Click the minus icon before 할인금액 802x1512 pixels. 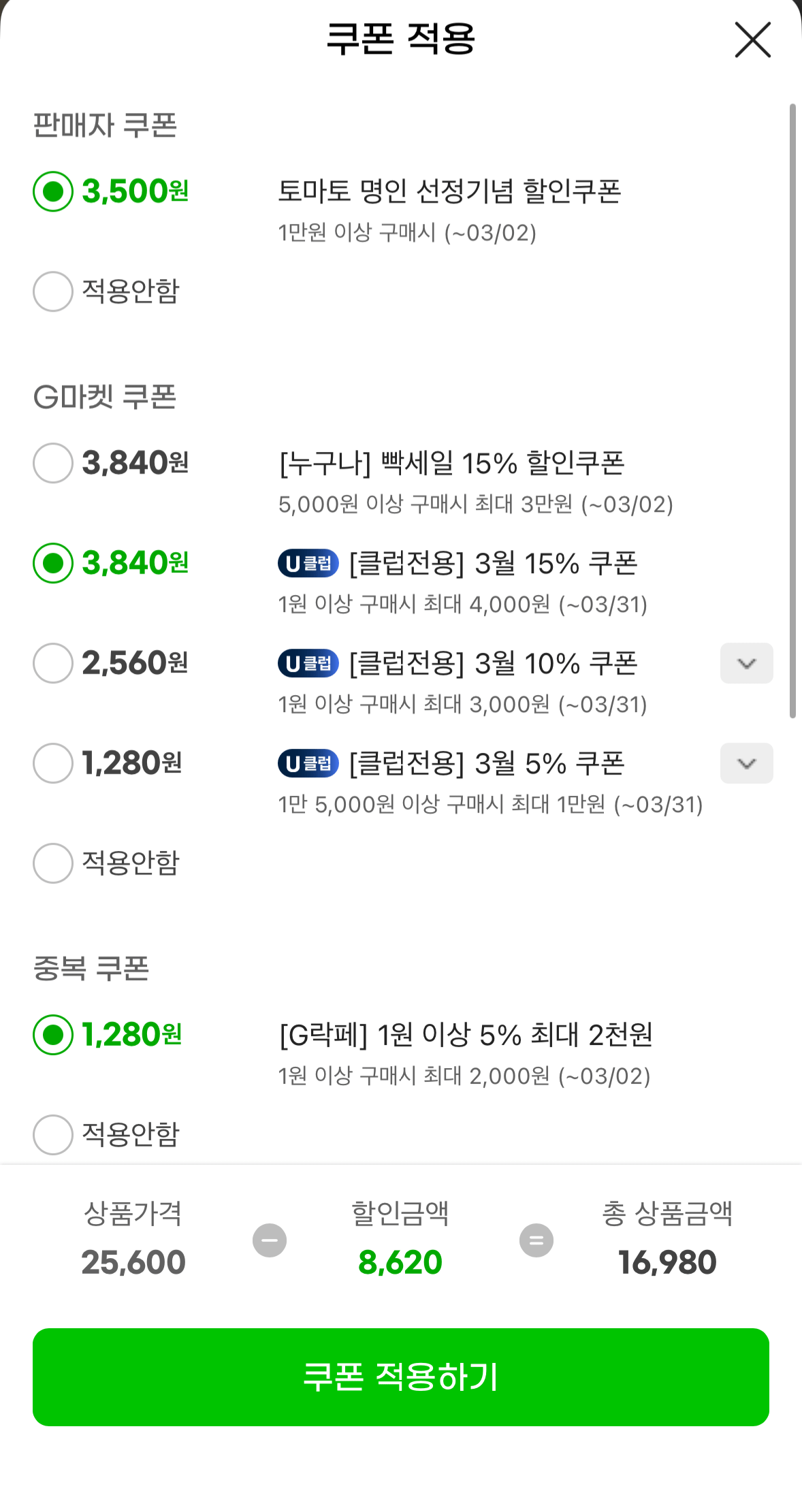tap(270, 1240)
